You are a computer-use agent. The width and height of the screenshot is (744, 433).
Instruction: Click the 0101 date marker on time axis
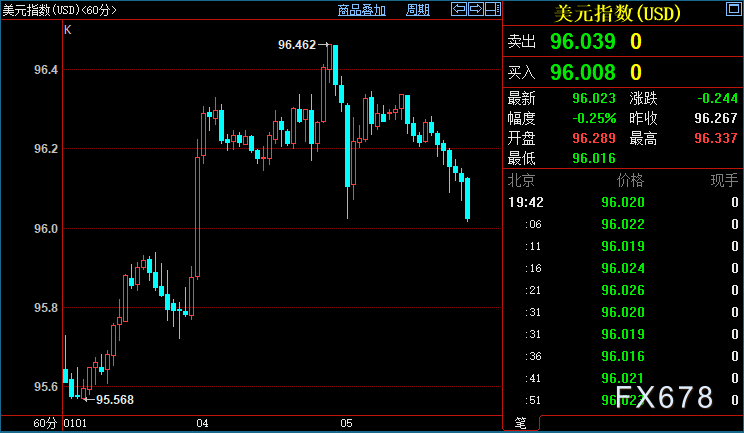click(x=75, y=423)
